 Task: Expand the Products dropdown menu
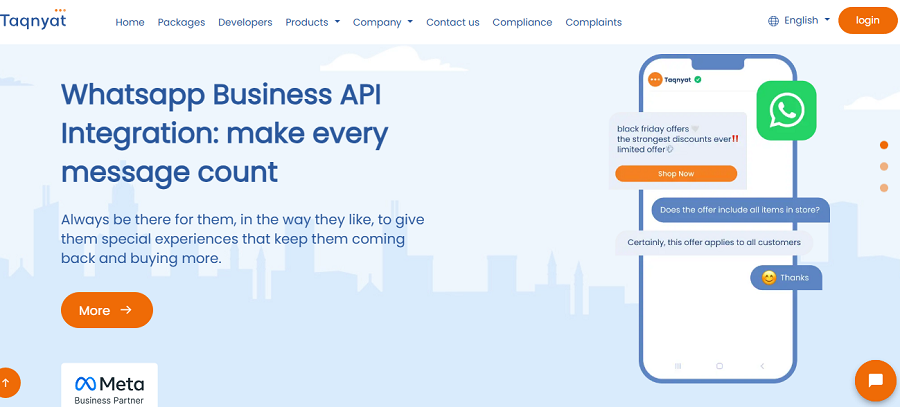(x=313, y=22)
